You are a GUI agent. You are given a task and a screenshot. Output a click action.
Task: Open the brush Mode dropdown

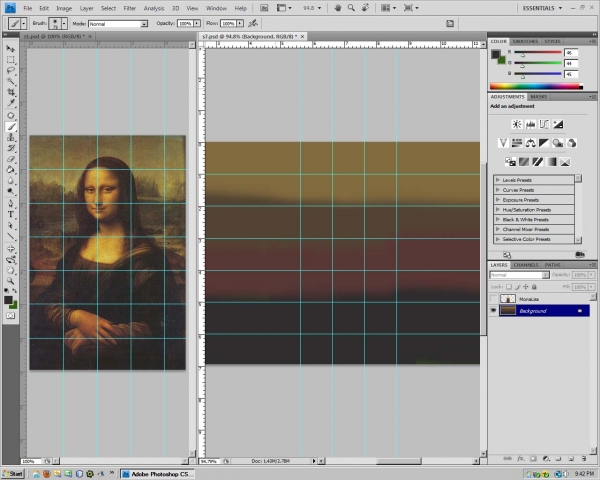point(118,24)
